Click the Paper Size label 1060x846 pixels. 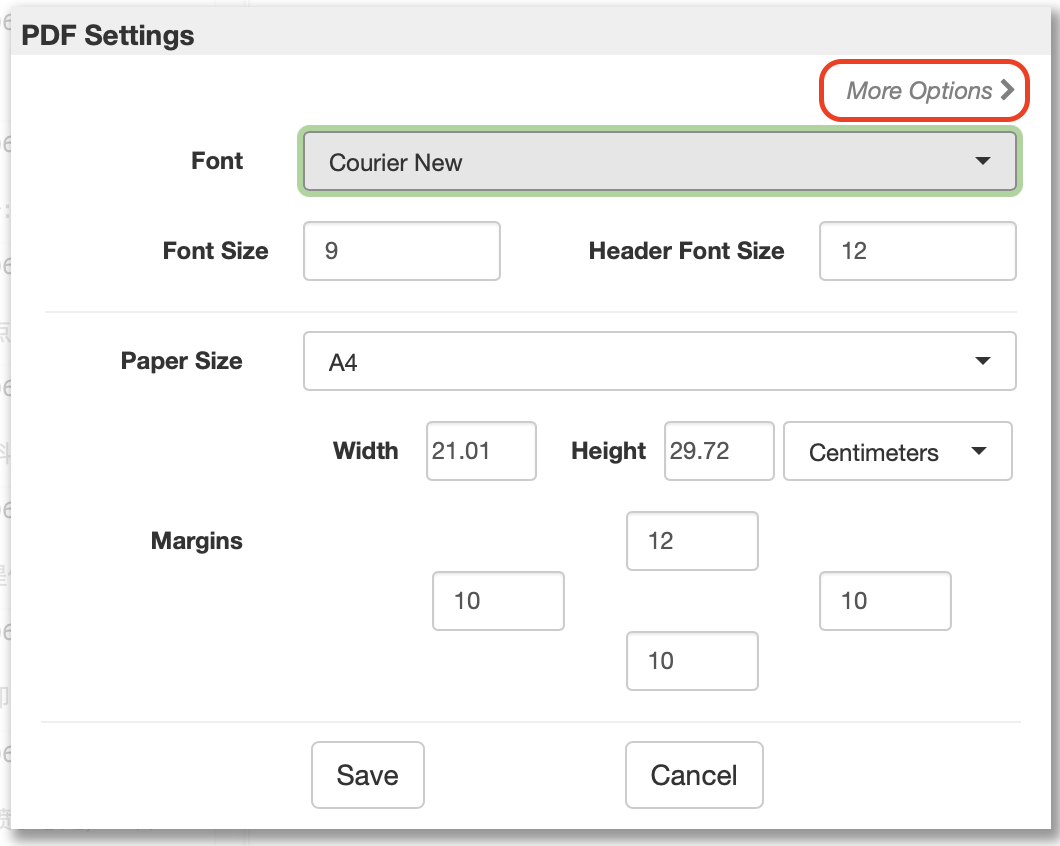pos(182,361)
